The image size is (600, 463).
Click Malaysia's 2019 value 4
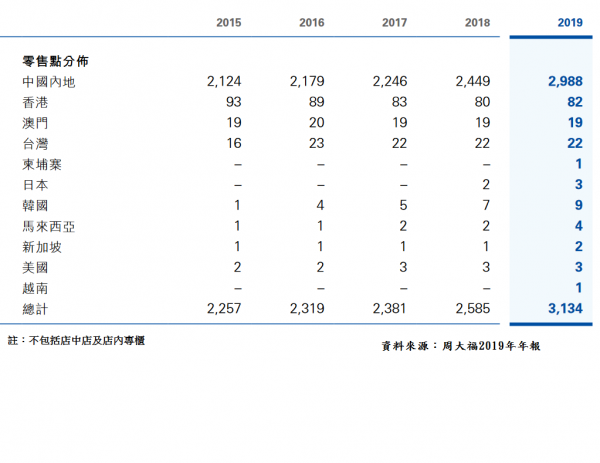coord(579,226)
